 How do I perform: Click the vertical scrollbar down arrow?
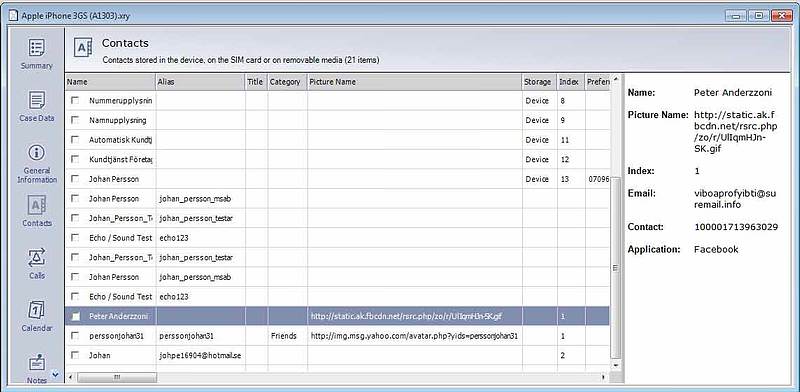tap(615, 365)
